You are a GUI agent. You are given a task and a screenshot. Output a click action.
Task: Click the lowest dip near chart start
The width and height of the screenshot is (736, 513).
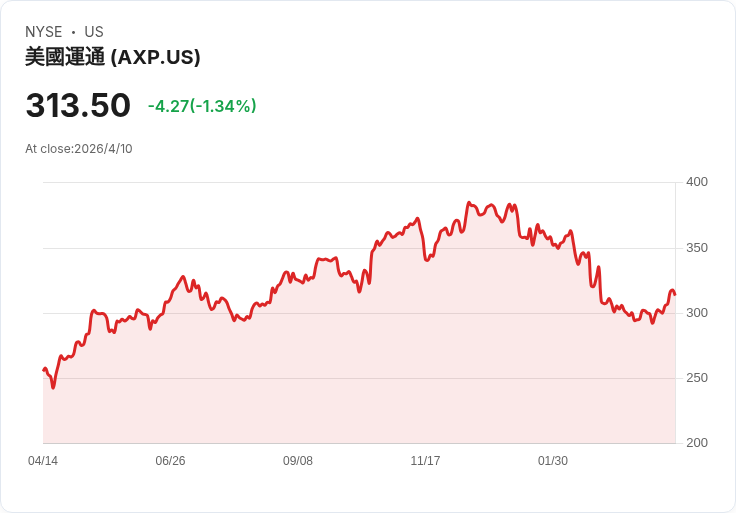point(53,387)
